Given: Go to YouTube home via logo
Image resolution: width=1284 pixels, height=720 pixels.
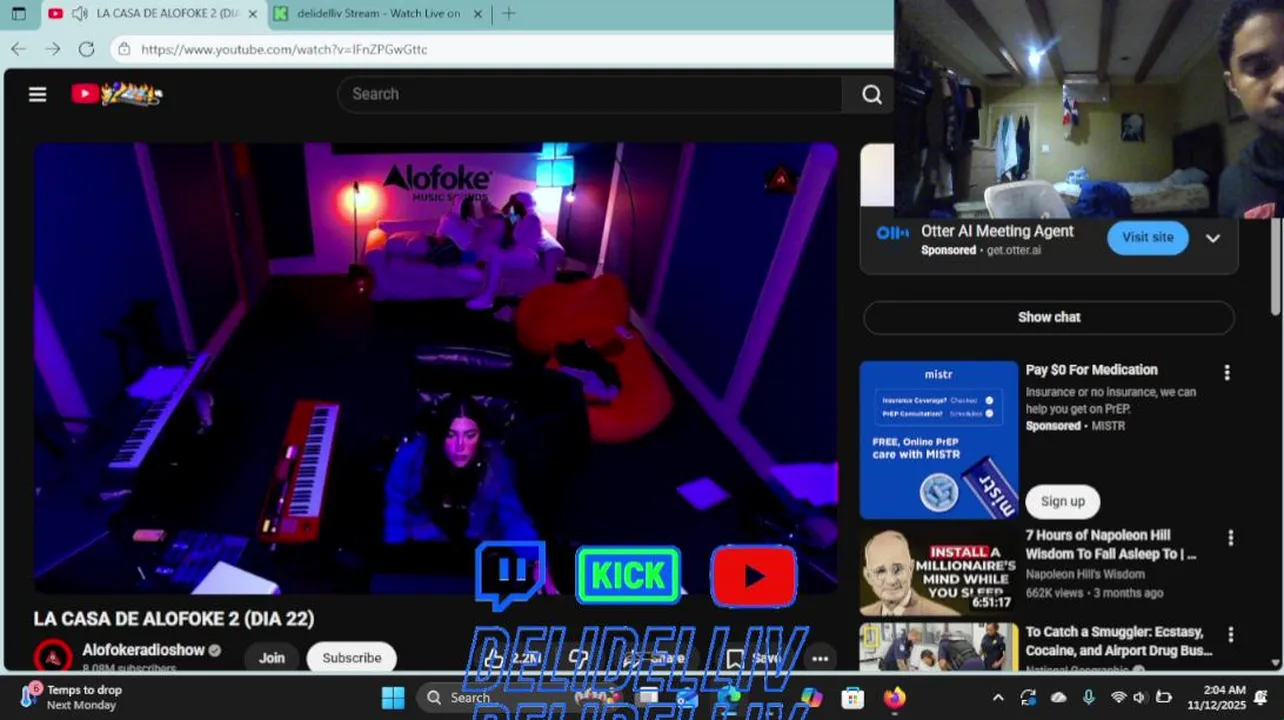Looking at the screenshot, I should click(x=117, y=94).
